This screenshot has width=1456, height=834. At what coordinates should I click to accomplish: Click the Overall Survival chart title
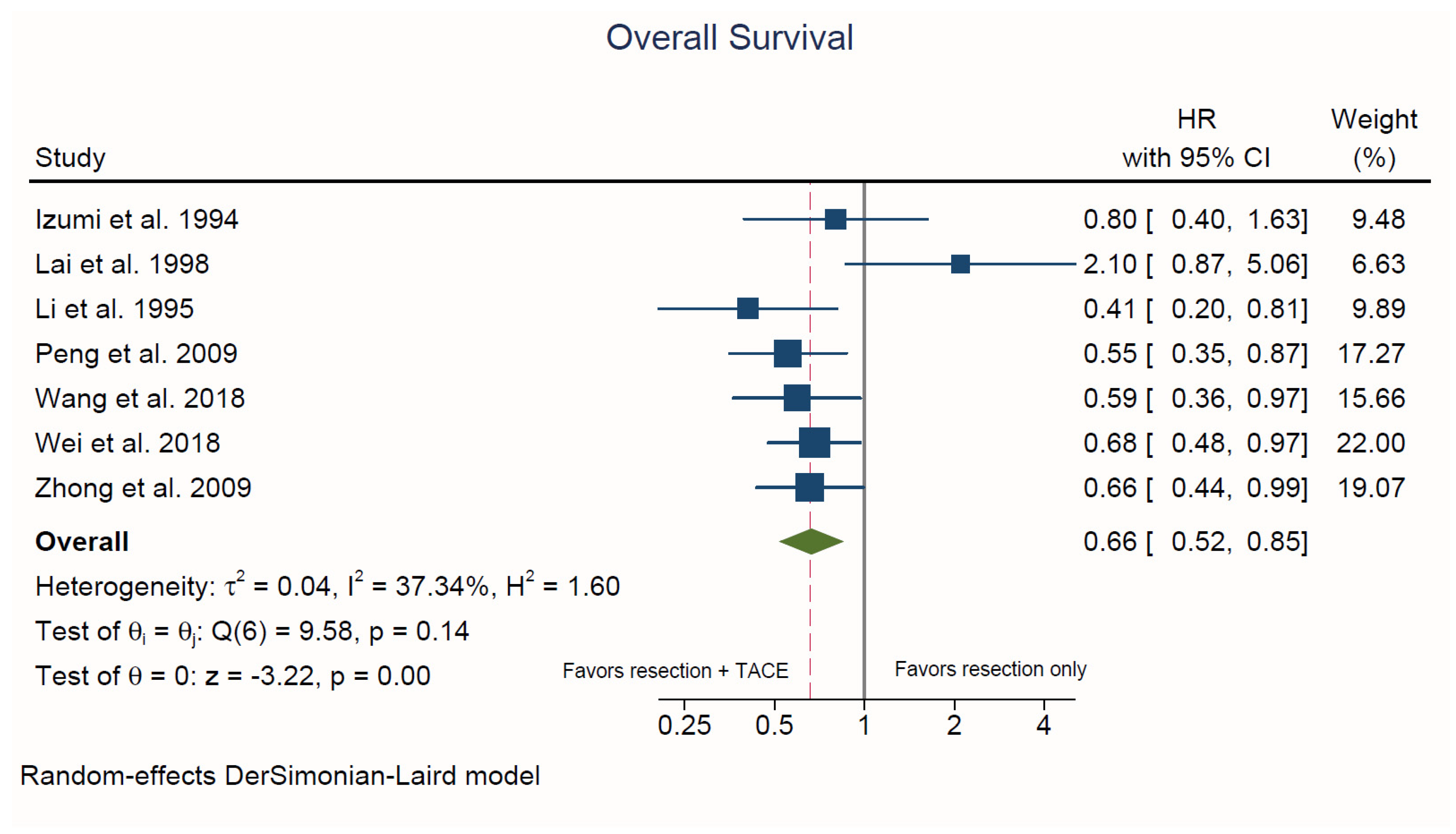pyautogui.click(x=729, y=38)
